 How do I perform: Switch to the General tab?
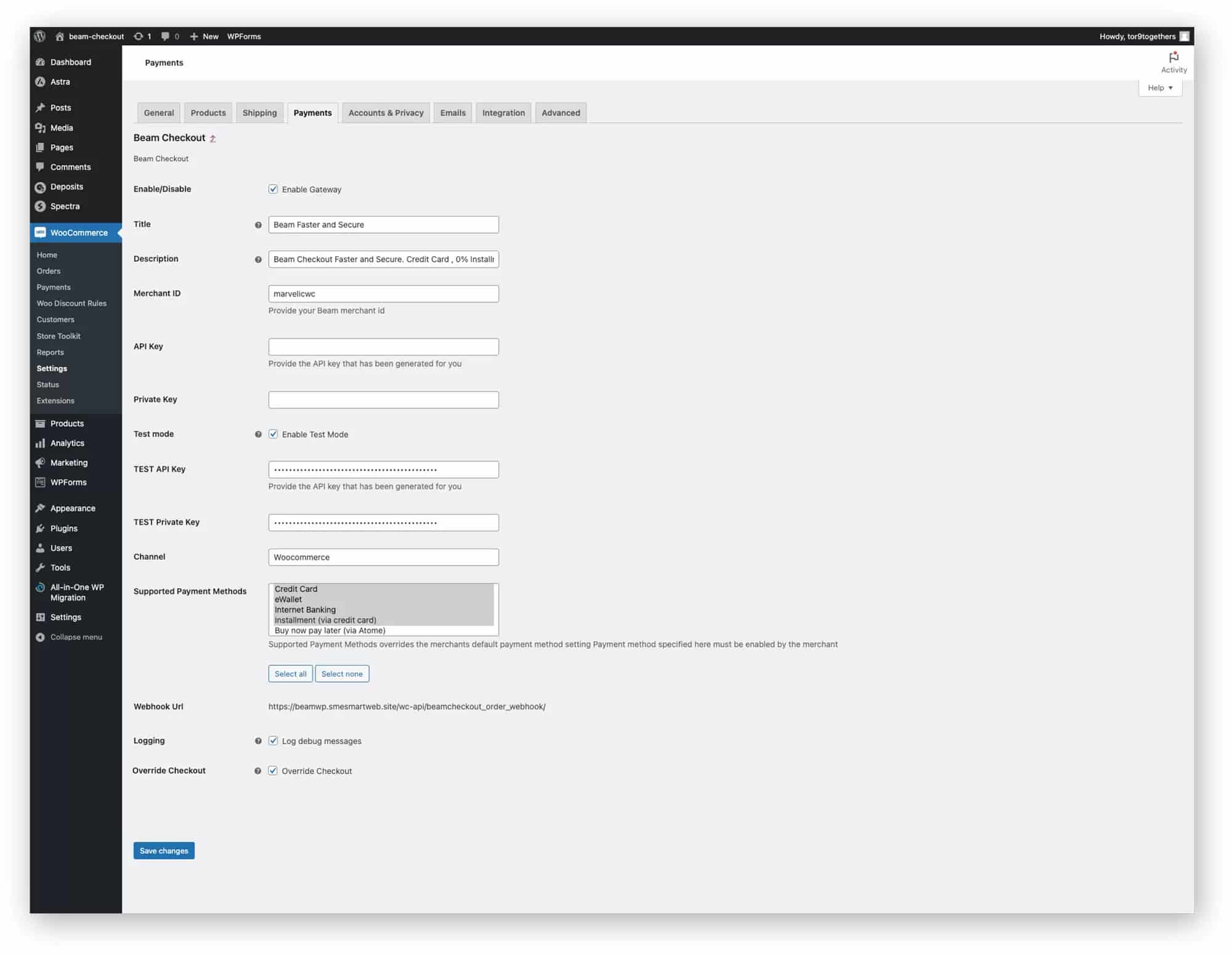[x=159, y=113]
